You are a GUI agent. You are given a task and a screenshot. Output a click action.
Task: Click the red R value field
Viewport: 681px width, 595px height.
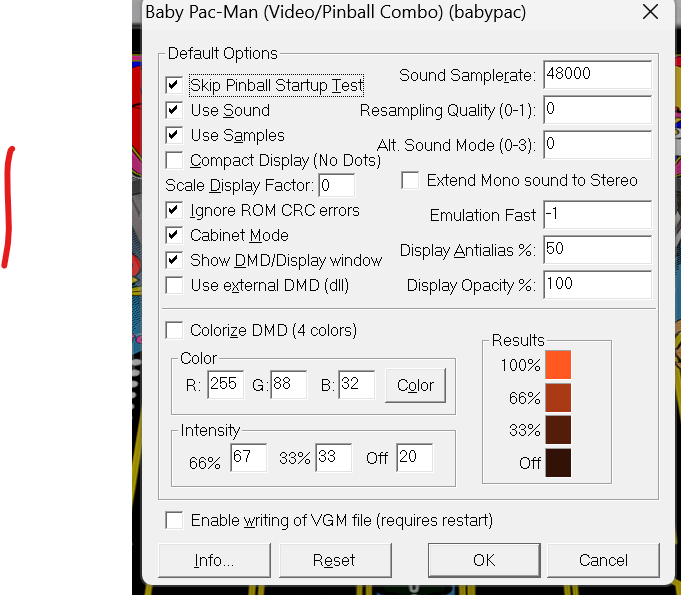coord(225,384)
